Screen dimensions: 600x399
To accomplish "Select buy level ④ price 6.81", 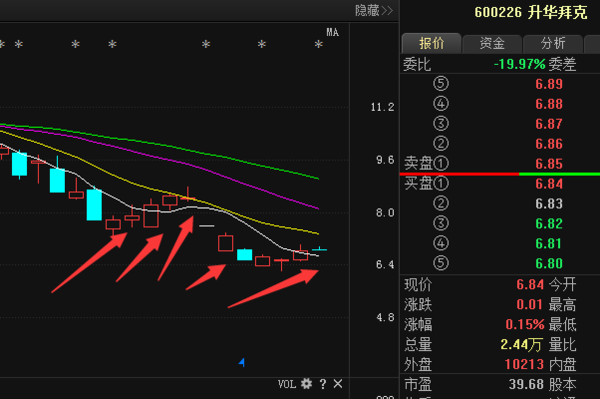I will 549,243.
